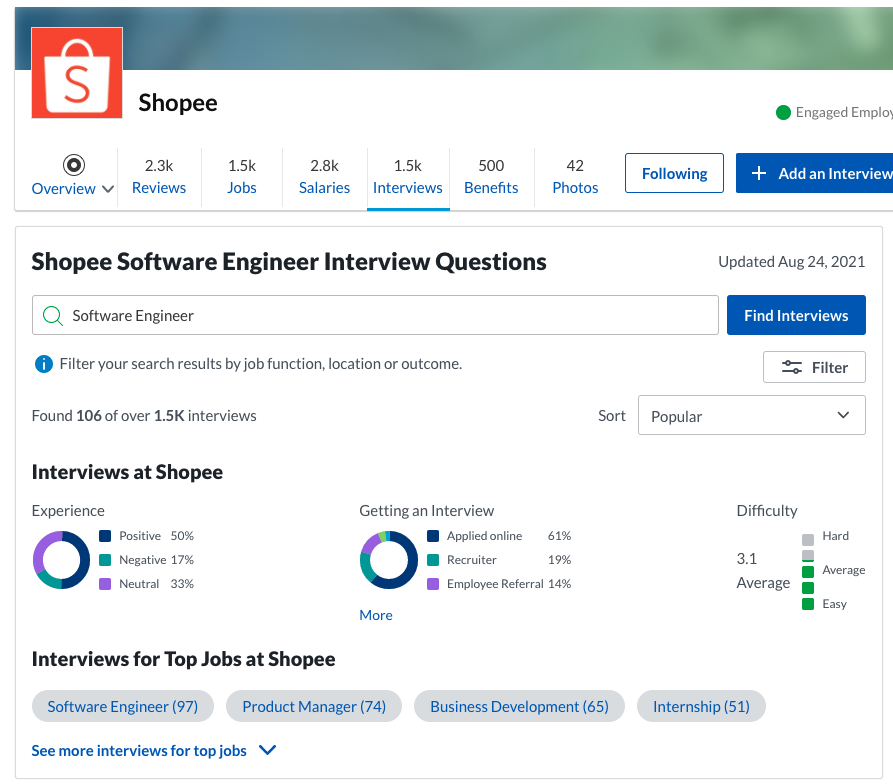Go to the Benefits tab
Image resolution: width=893 pixels, height=784 pixels.
[491, 177]
